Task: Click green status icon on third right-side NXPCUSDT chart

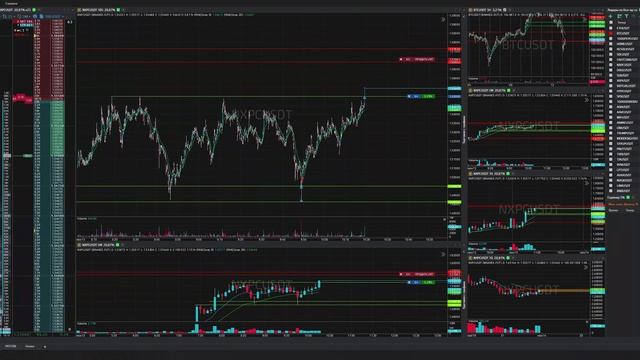Action: (508, 174)
